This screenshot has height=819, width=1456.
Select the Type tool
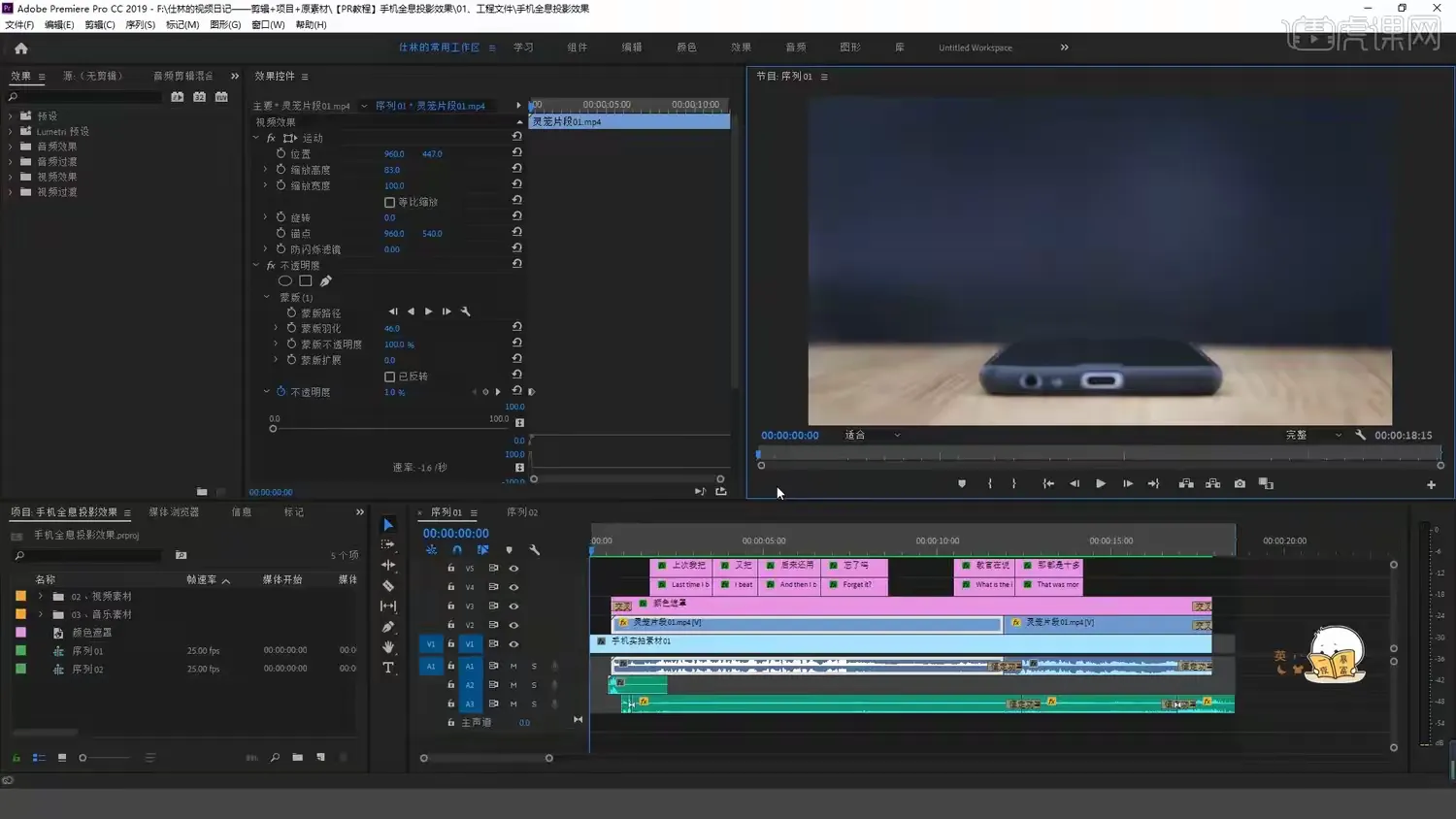coord(388,668)
